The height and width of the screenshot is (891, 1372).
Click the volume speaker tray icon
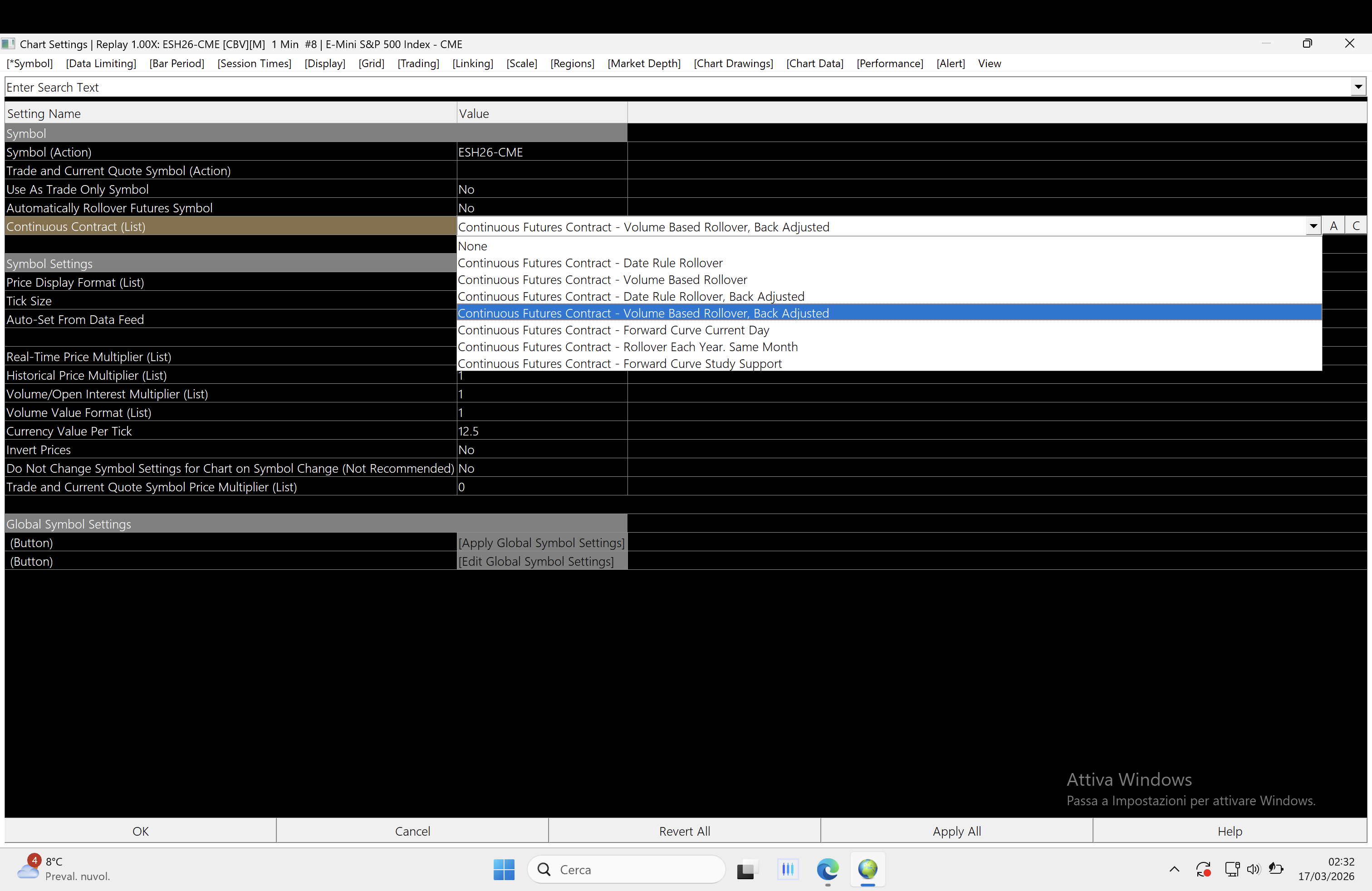click(1253, 869)
